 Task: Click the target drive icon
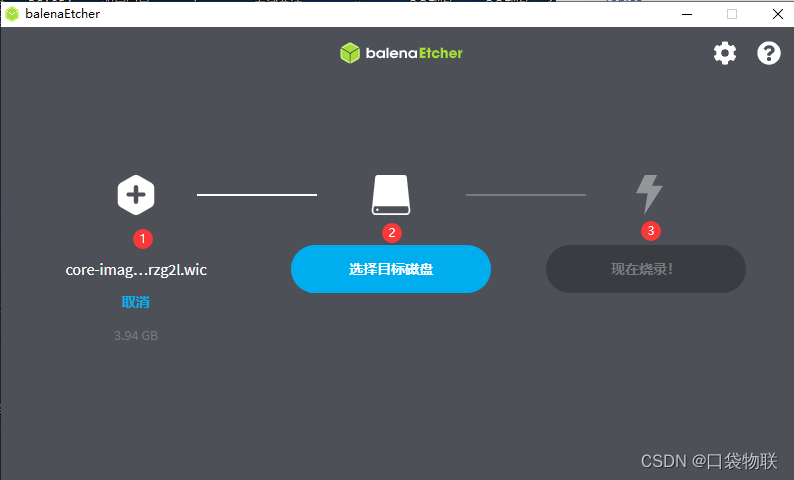click(x=391, y=195)
